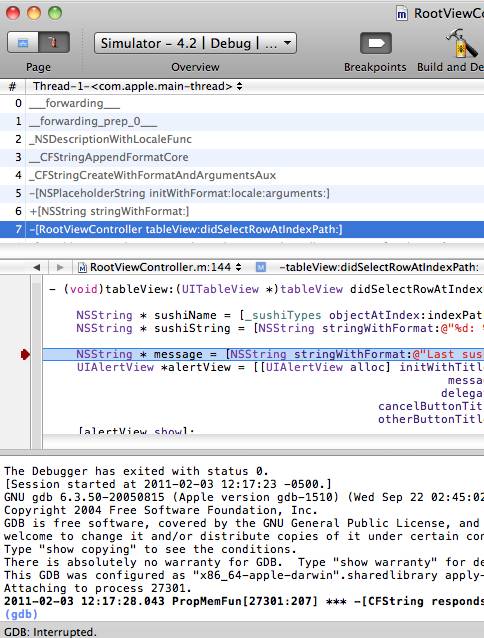
Task: Click the yellow minimize window button
Action: [34, 13]
